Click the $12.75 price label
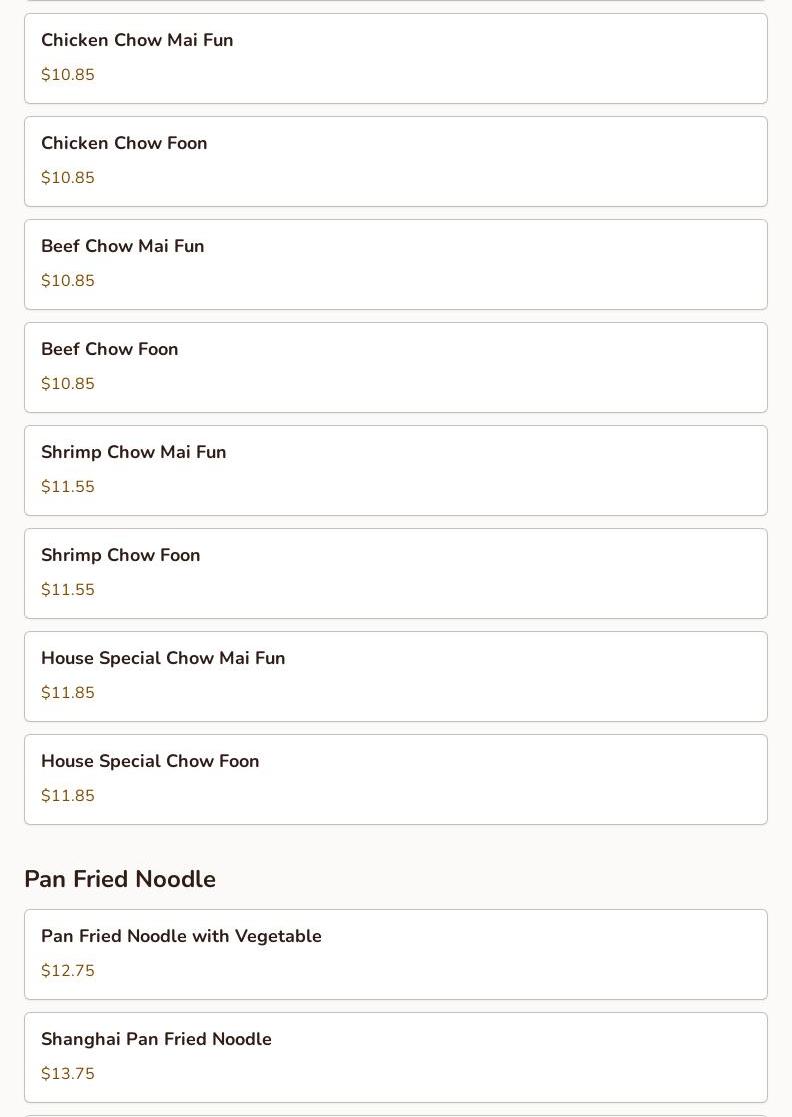The image size is (792, 1117). pyautogui.click(x=68, y=971)
